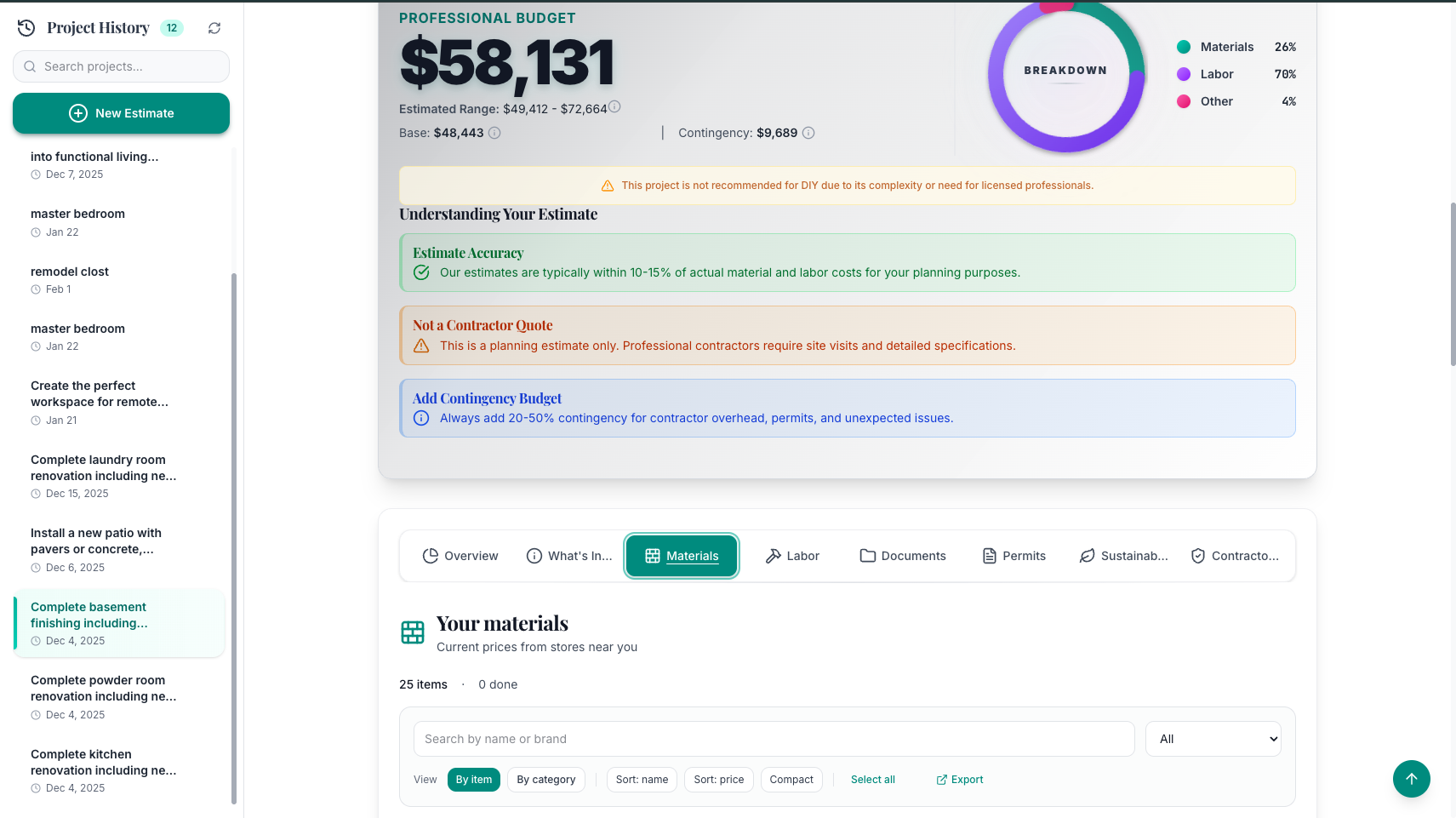The height and width of the screenshot is (818, 1456).
Task: Click the purple Labor legend dot
Action: 1184,74
